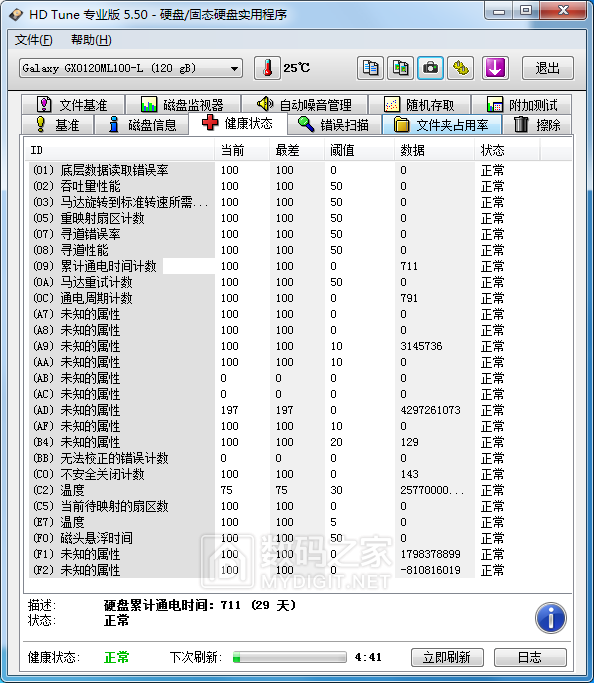Switch to the 擦除 tab
This screenshot has height=683, width=594.
pos(537,125)
